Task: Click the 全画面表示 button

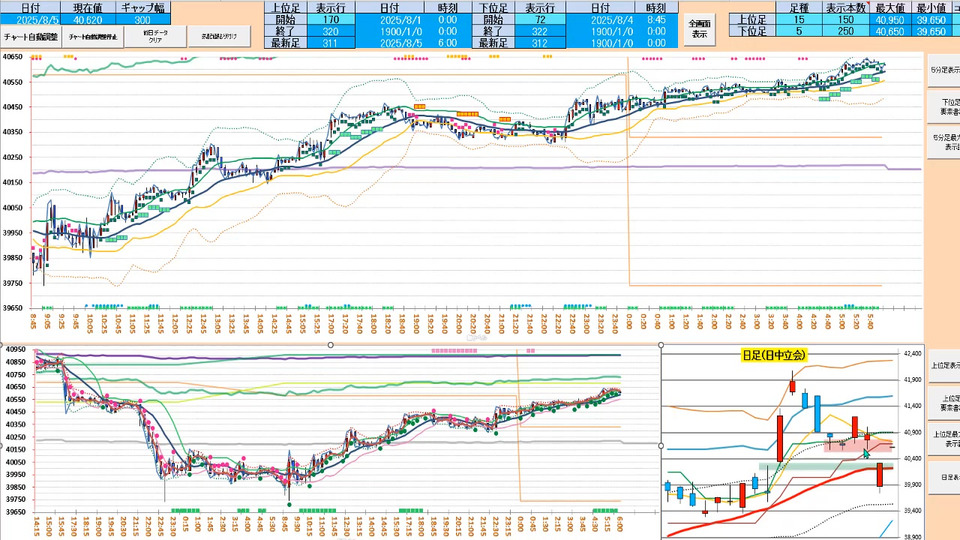Action: (699, 28)
